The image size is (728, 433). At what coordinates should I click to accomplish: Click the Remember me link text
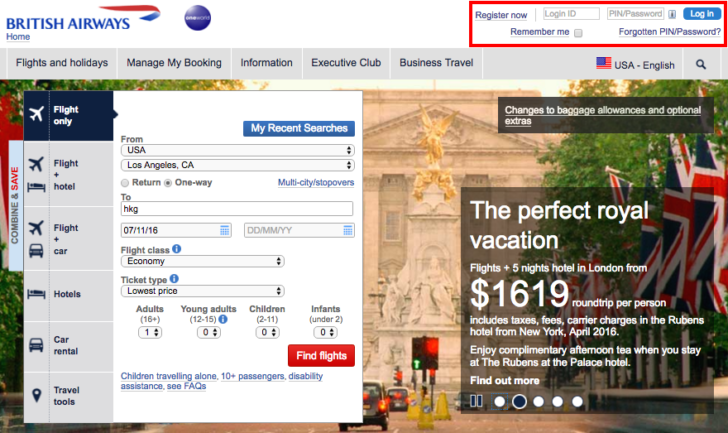click(540, 32)
